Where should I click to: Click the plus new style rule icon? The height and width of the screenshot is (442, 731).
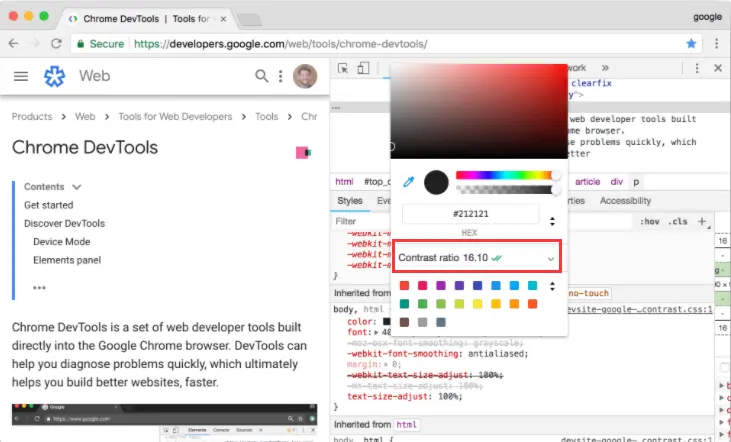(x=702, y=221)
